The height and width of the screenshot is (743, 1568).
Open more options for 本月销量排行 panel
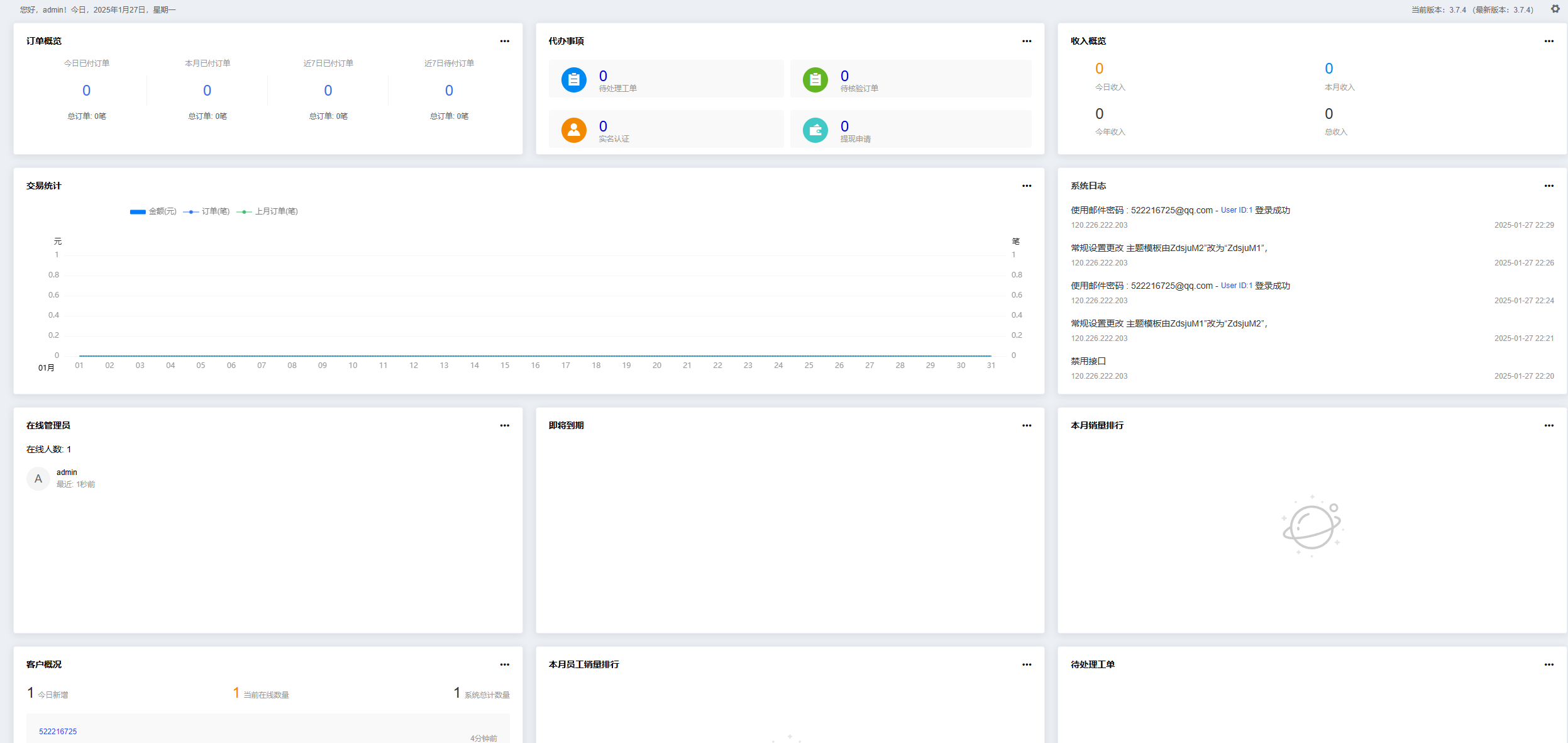[1549, 425]
